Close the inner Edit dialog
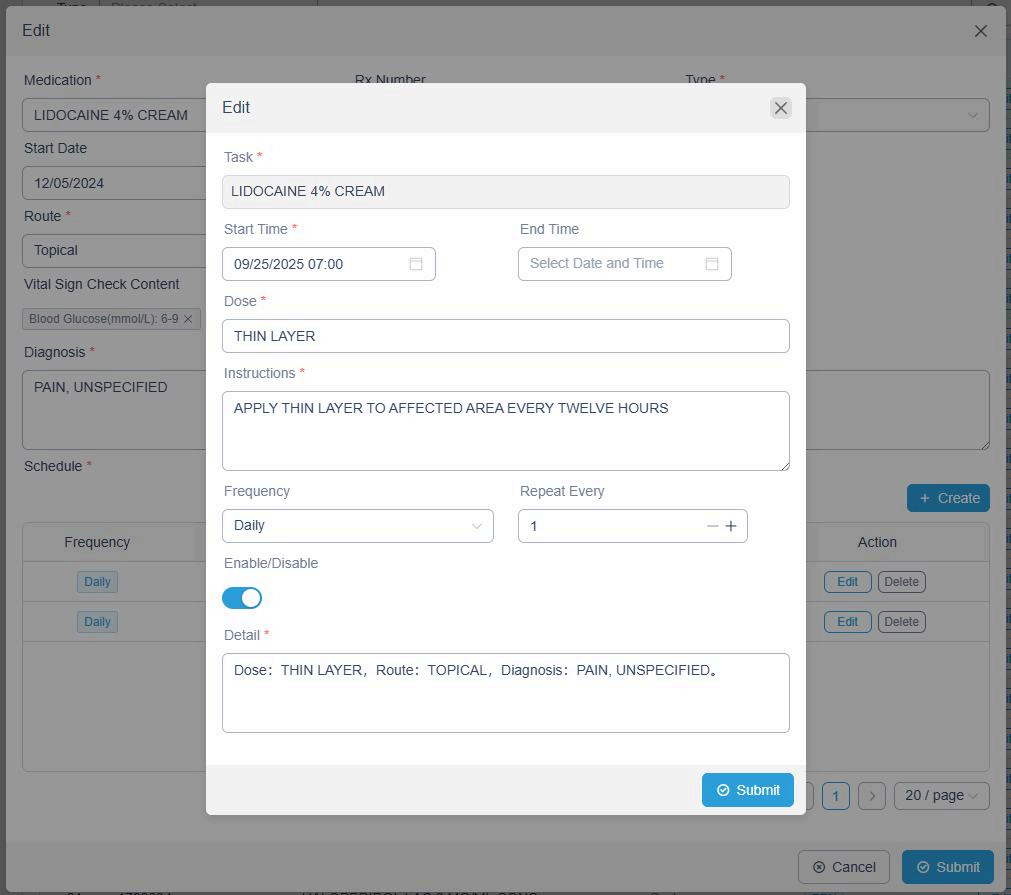The image size is (1011, 895). point(781,108)
